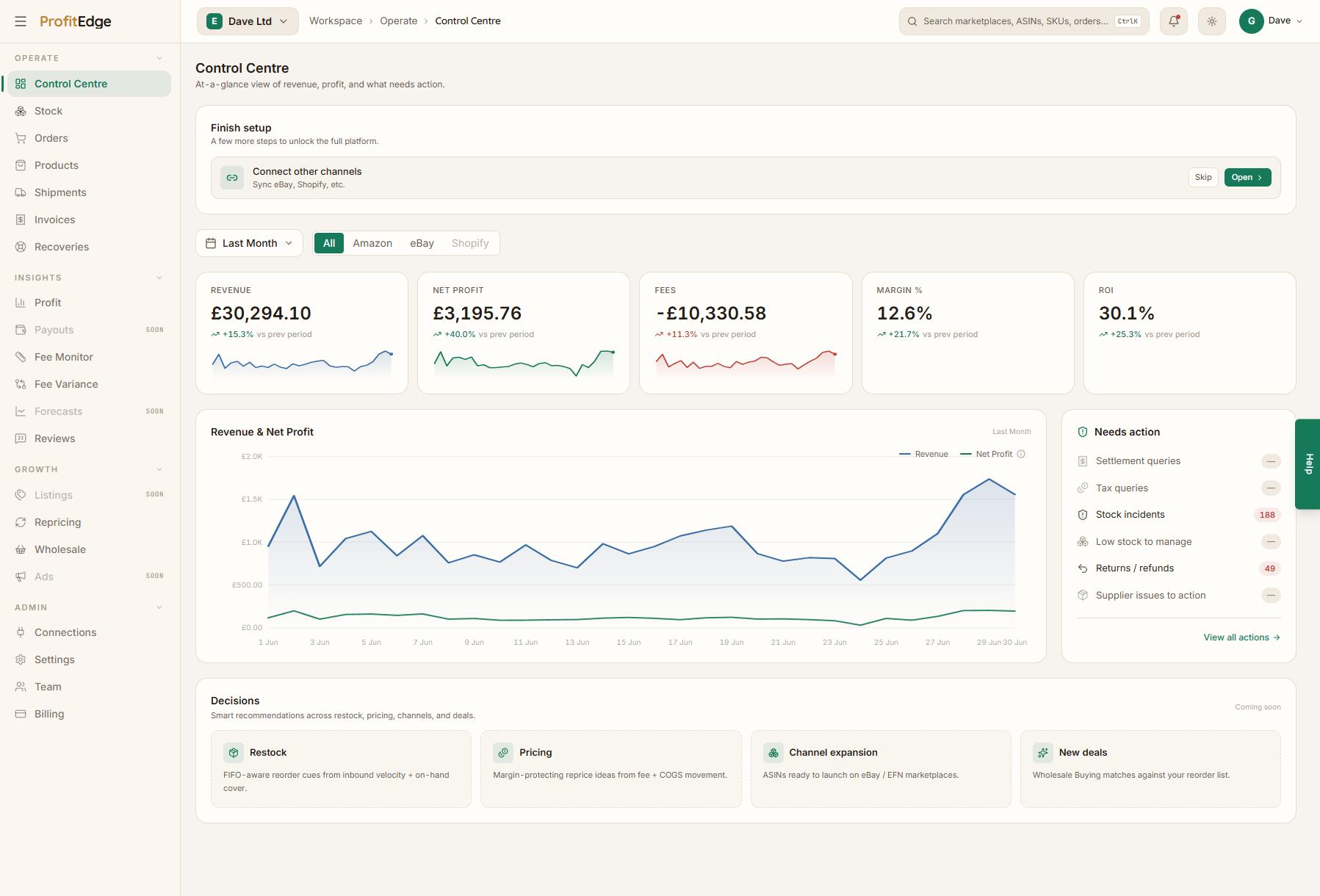The image size is (1320, 896).
Task: Click the Margin 12.6% card
Action: pos(967,333)
